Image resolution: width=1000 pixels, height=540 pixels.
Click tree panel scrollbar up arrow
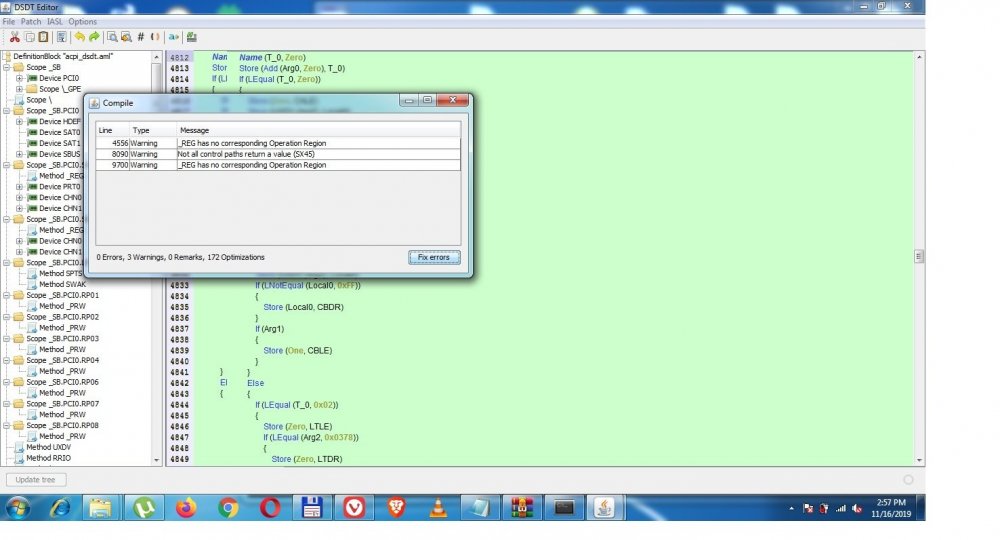coord(156,57)
